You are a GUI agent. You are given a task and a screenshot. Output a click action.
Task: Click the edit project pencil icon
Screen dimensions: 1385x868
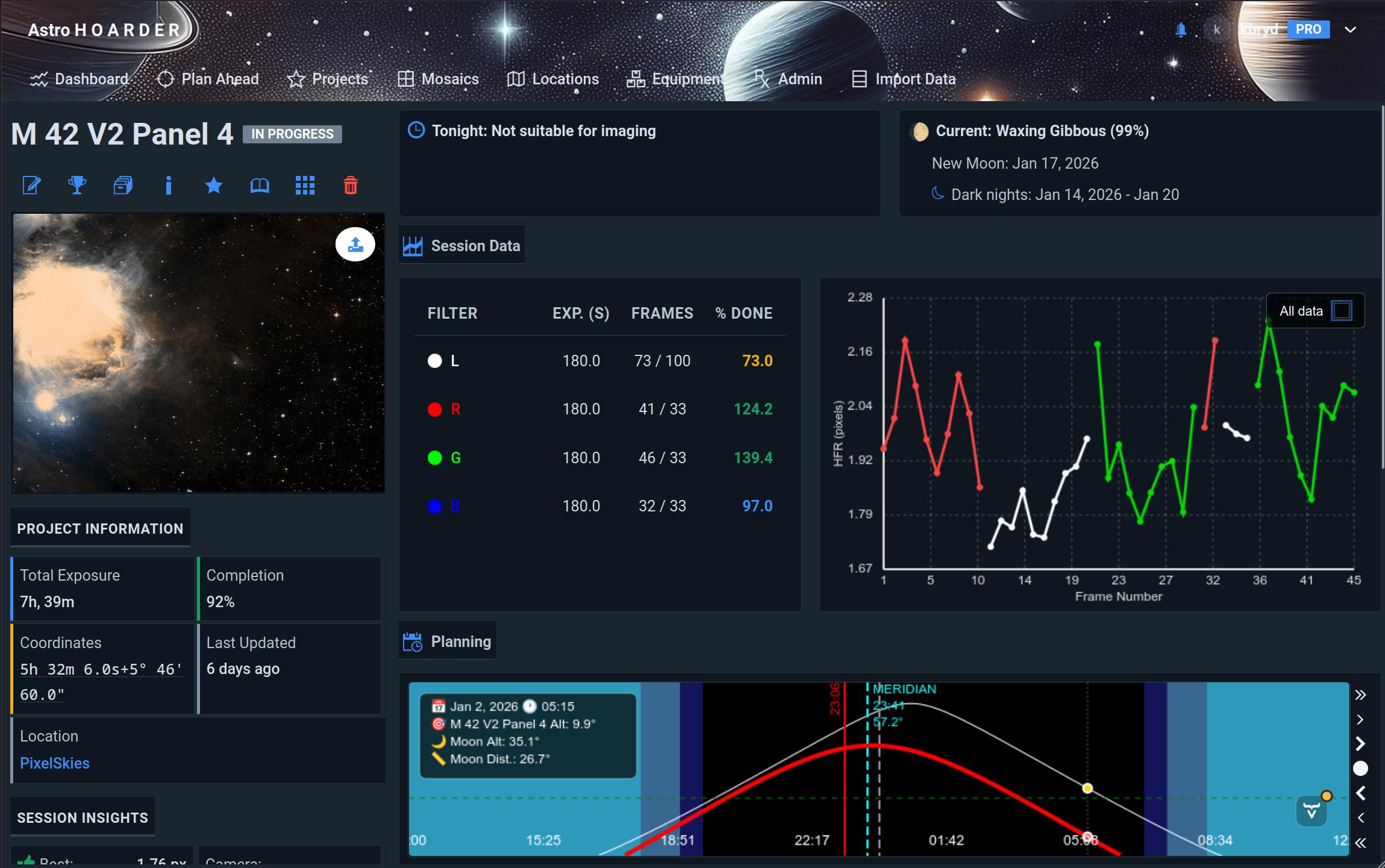click(31, 185)
